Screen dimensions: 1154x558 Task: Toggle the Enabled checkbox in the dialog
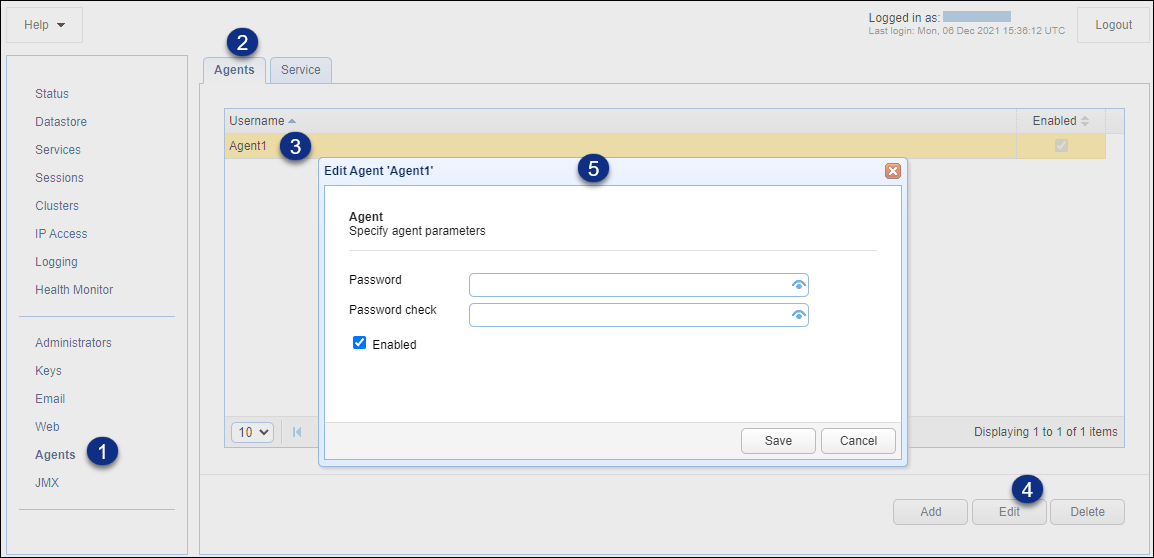pyautogui.click(x=360, y=342)
